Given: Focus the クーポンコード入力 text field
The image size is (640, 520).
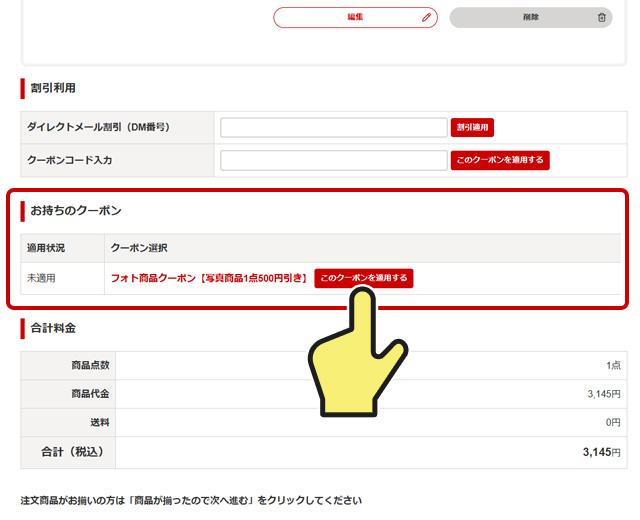Looking at the screenshot, I should click(x=333, y=160).
